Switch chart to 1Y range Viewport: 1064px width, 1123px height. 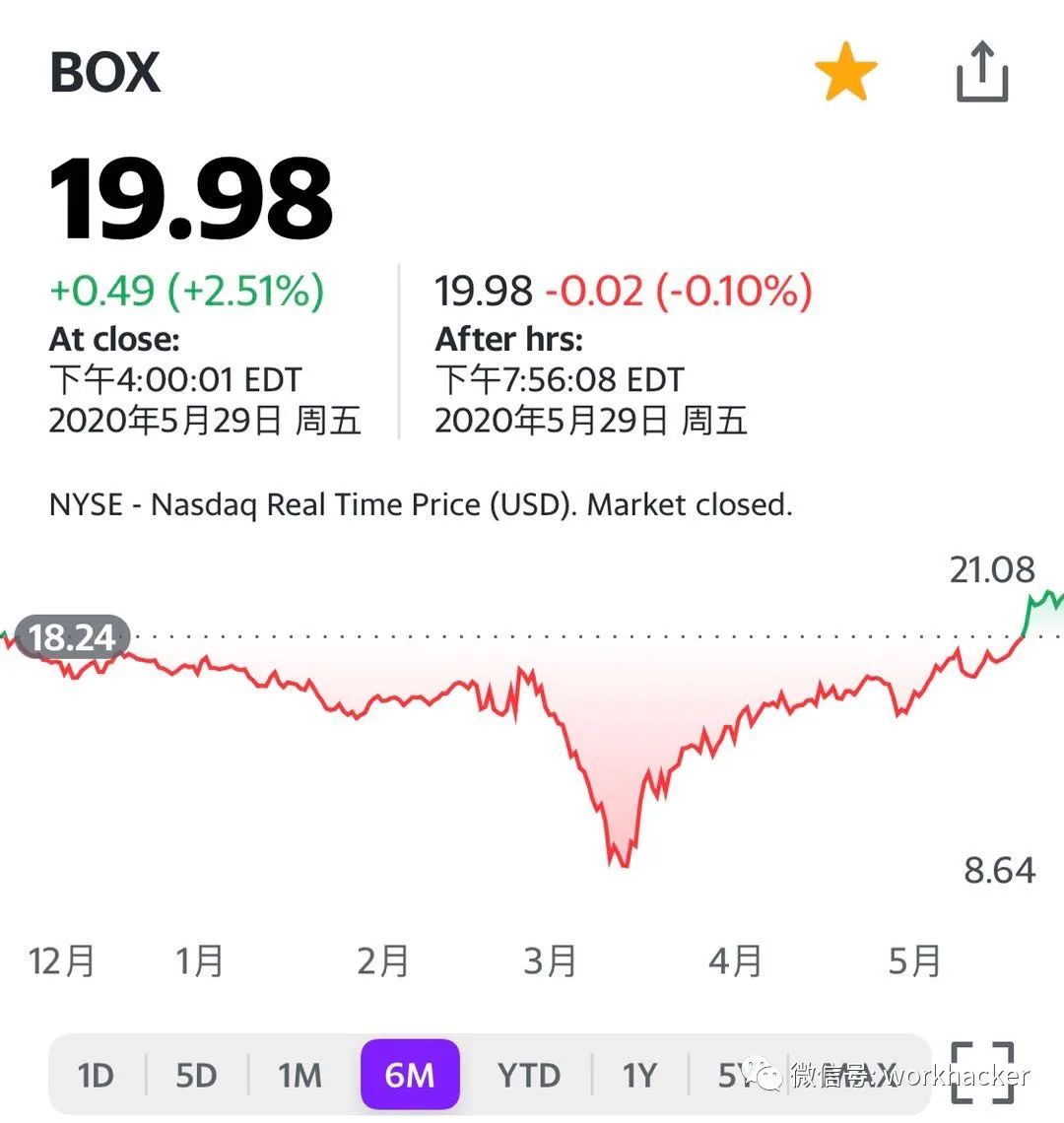639,1075
